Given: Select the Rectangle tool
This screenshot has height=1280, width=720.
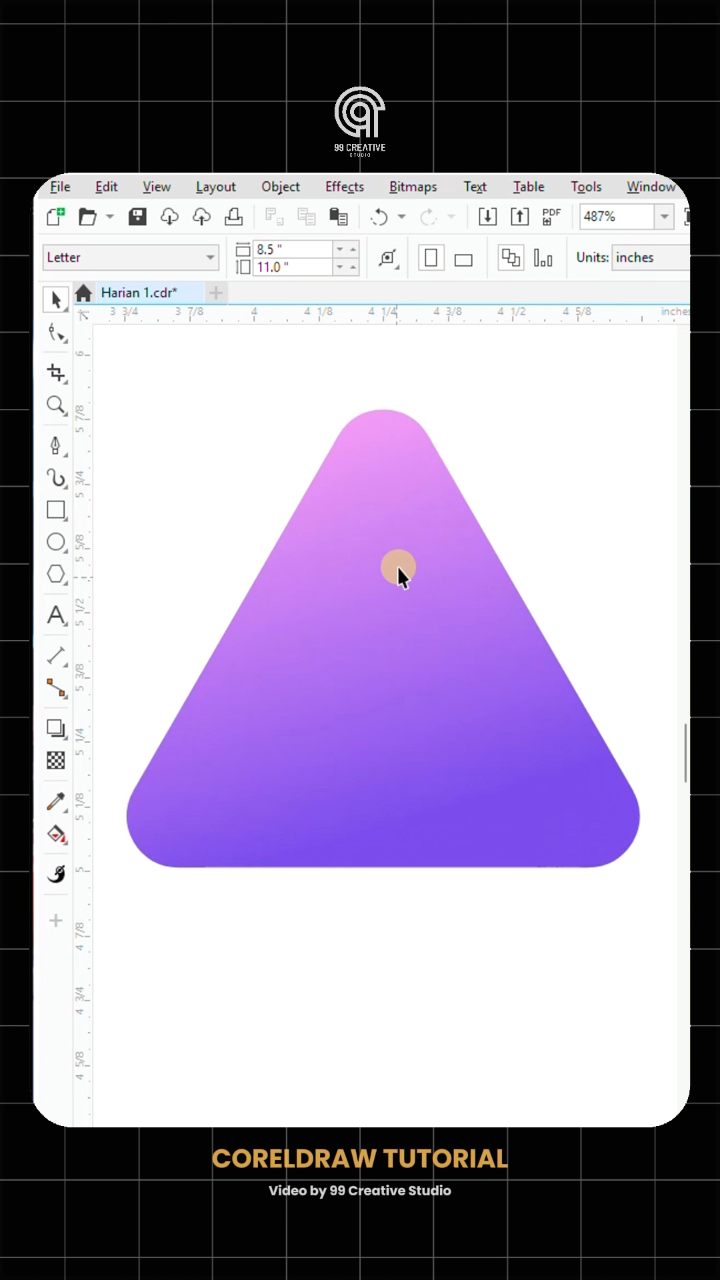Looking at the screenshot, I should 56,510.
